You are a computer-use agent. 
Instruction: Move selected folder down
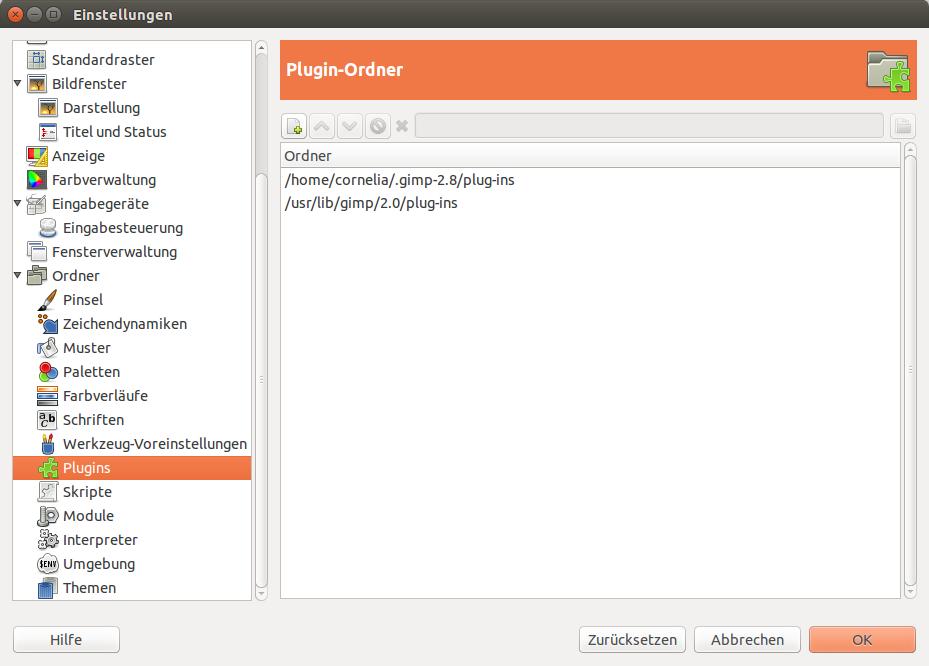pos(350,126)
